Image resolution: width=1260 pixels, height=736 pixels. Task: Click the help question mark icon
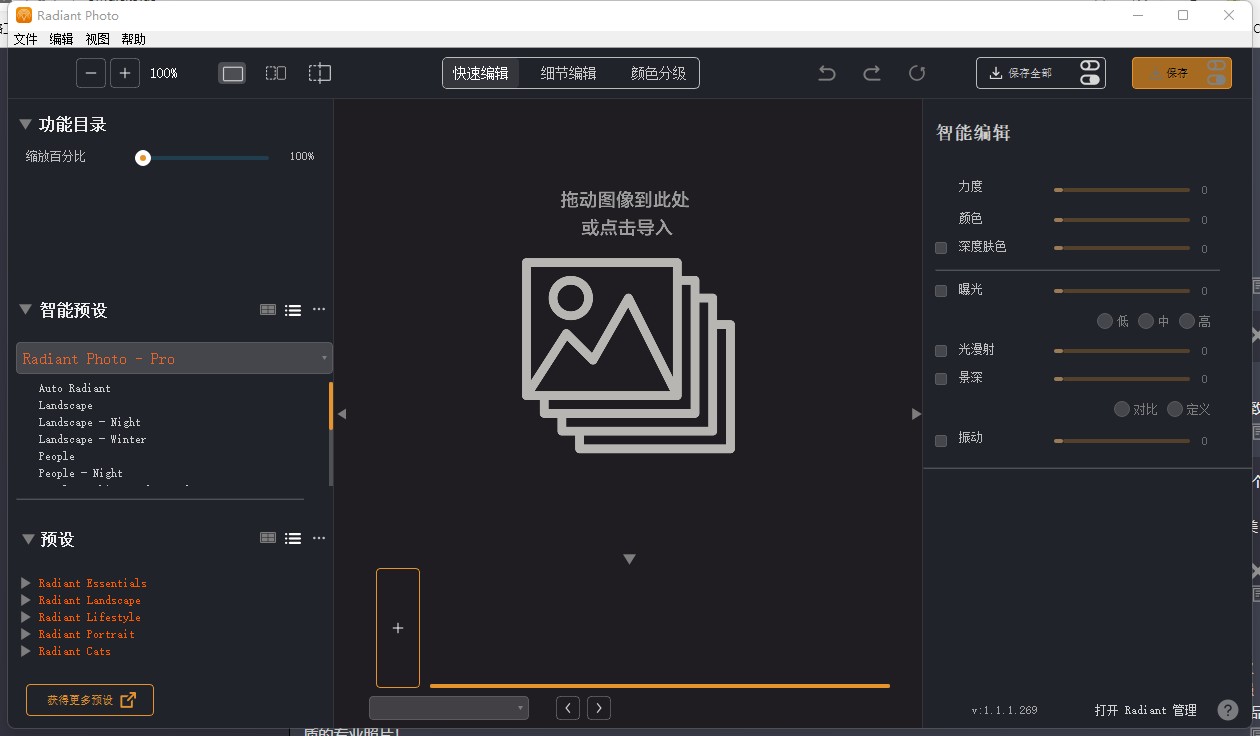[1228, 710]
